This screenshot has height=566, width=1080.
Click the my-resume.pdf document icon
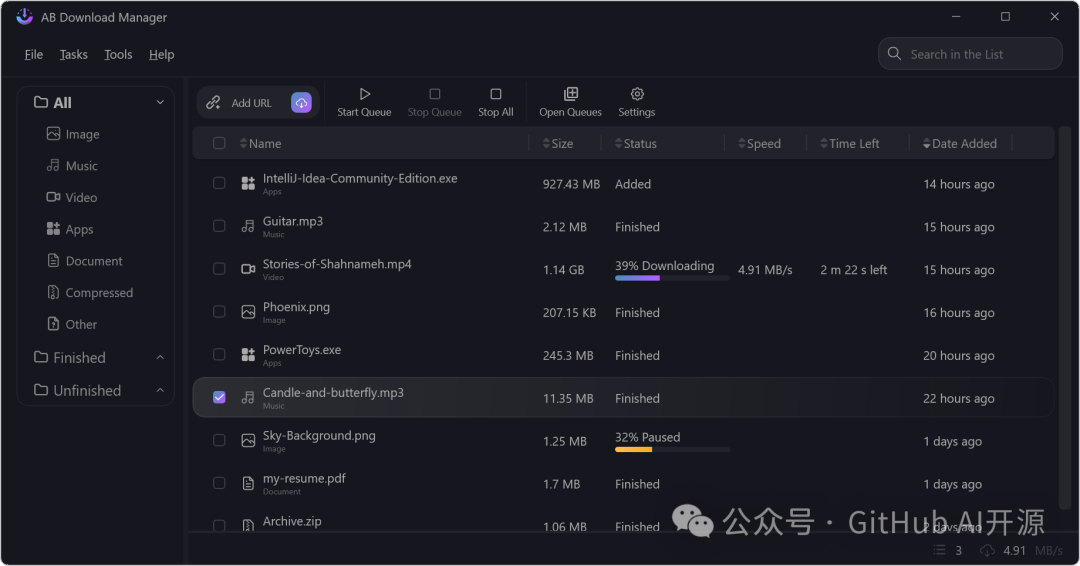pos(248,483)
